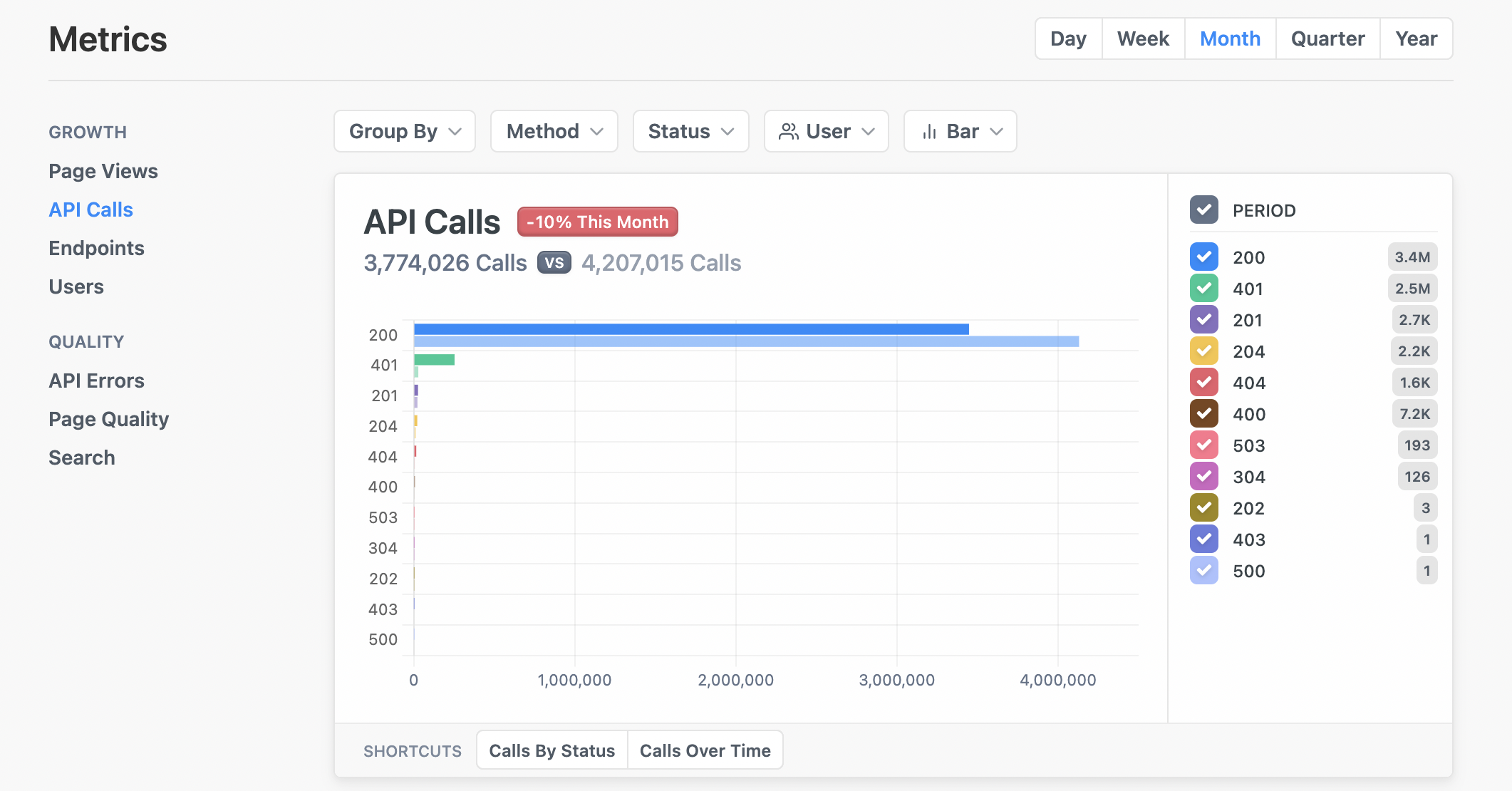Open the Group By dropdown
This screenshot has height=791, width=1512.
pyautogui.click(x=404, y=132)
